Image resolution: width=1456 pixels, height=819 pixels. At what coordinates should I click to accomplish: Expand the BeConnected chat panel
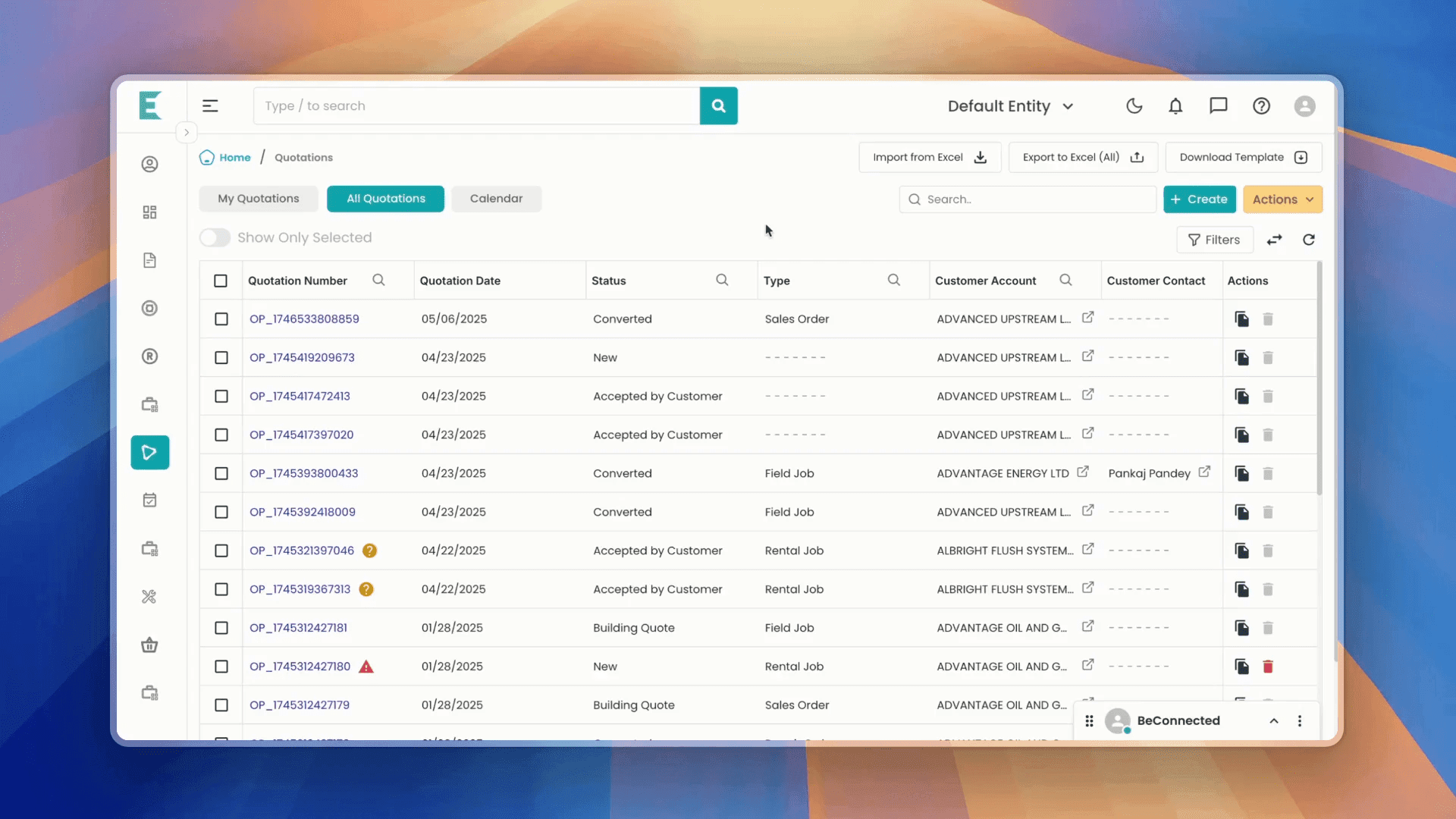[1274, 721]
